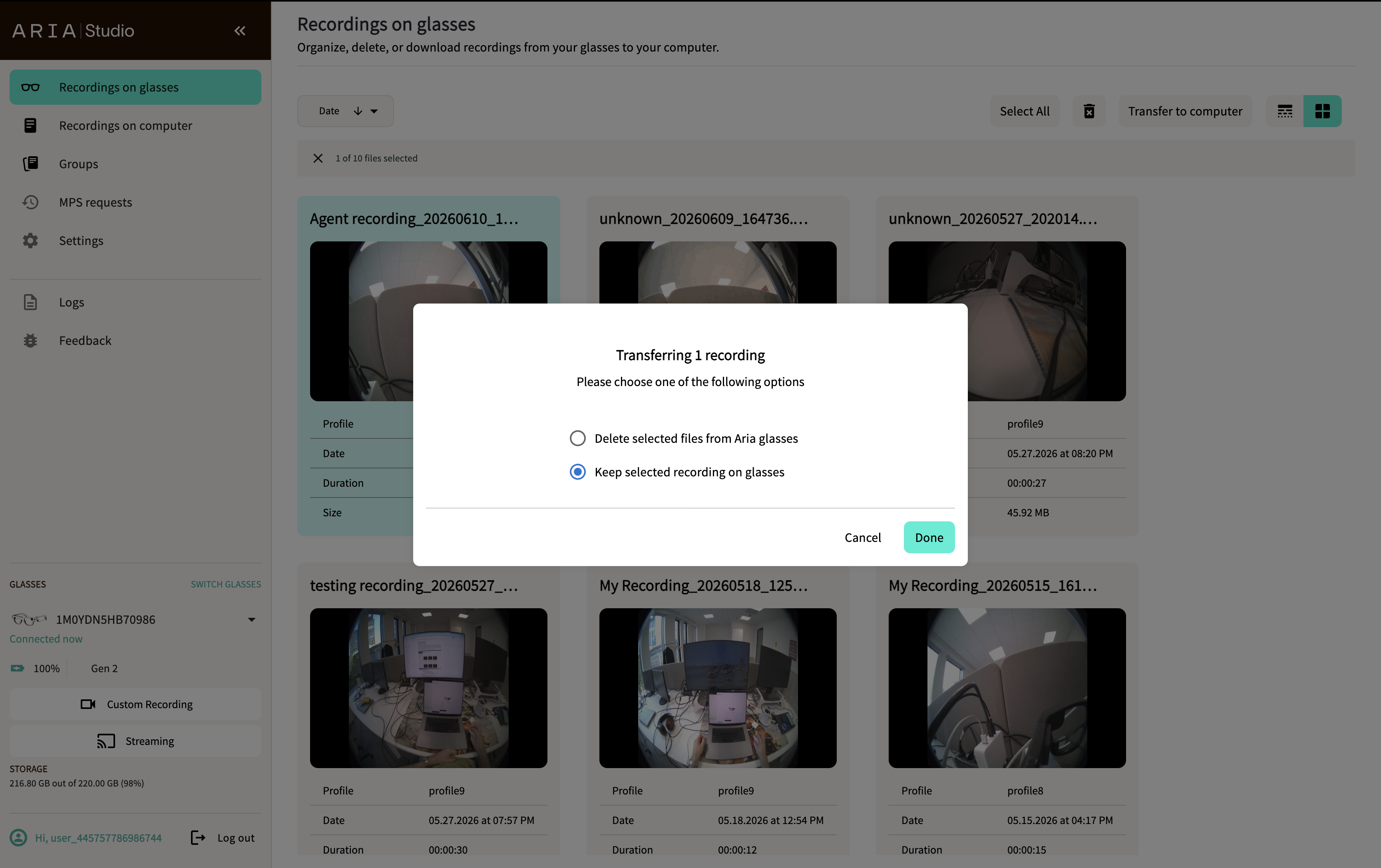Click the ARIA Studio logo
This screenshot has height=868, width=1381.
click(x=73, y=30)
